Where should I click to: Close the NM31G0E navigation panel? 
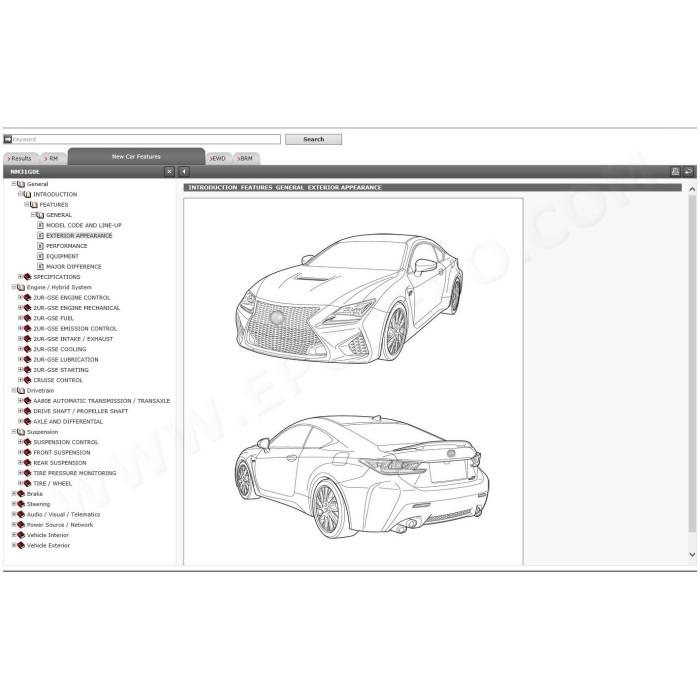(169, 171)
